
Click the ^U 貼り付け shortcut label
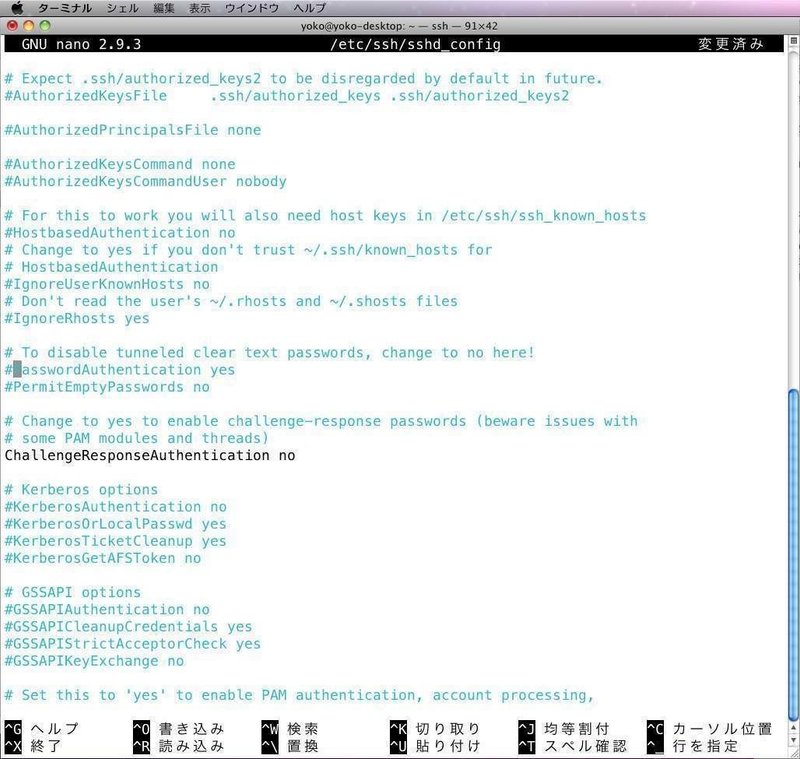tap(435, 746)
